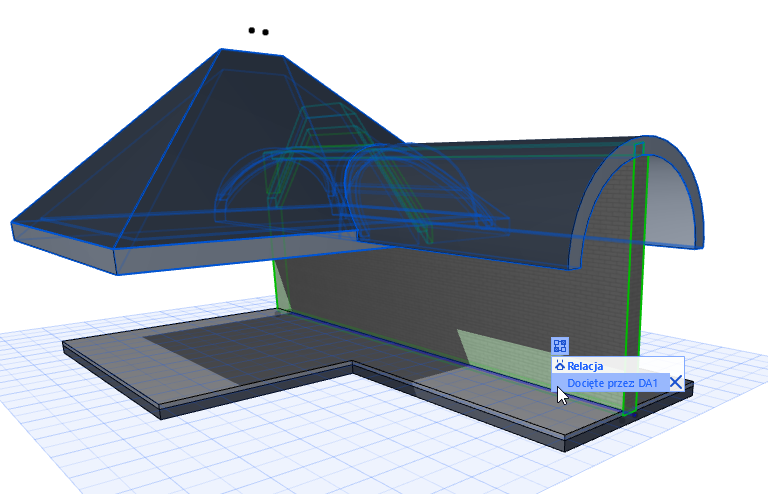This screenshot has width=768, height=494.
Task: Click the trim connections icon above the Relacja popup
Action: tap(560, 346)
